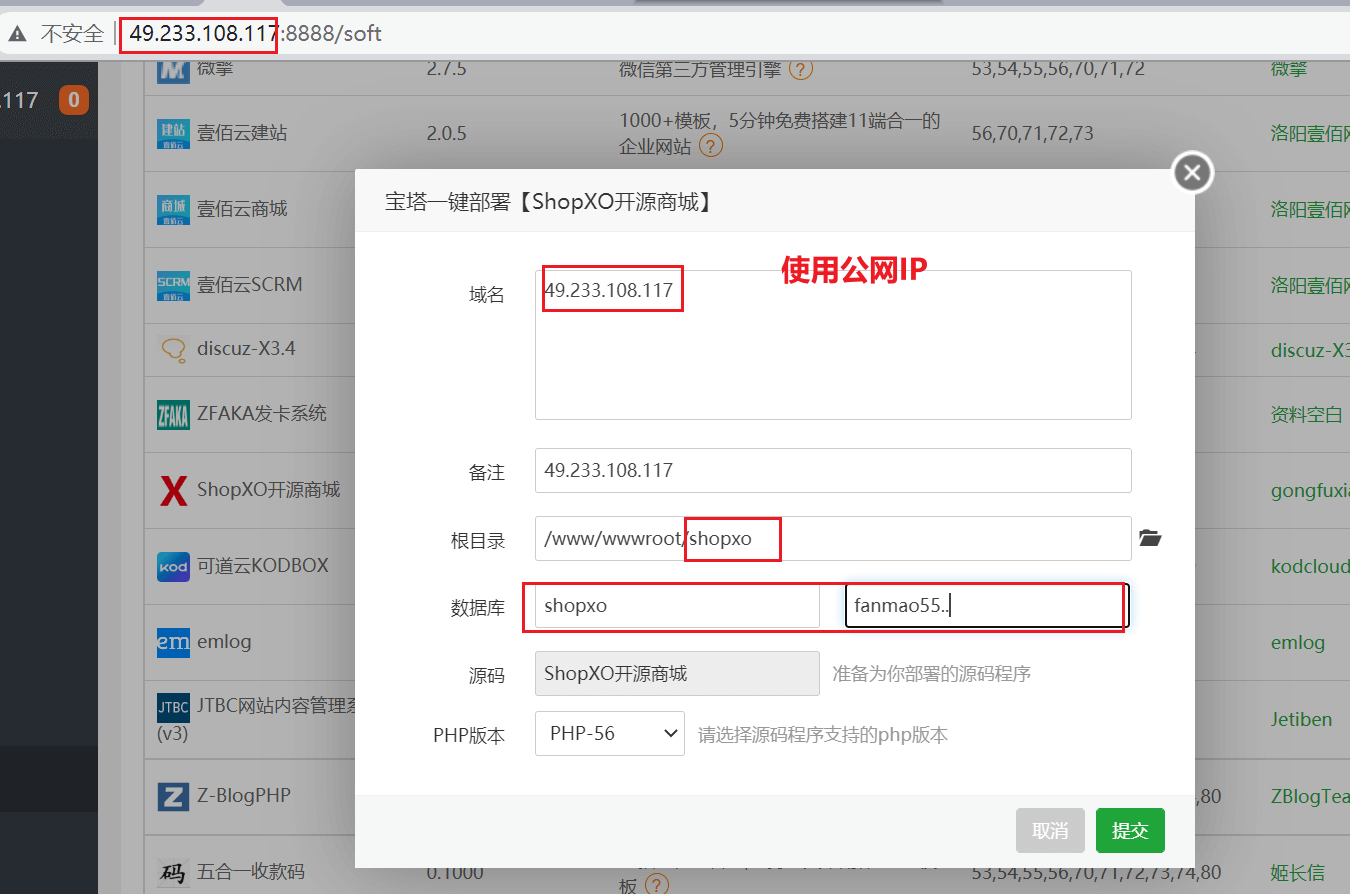Open the 资料空白 provider link
1350x894 pixels.
1307,414
